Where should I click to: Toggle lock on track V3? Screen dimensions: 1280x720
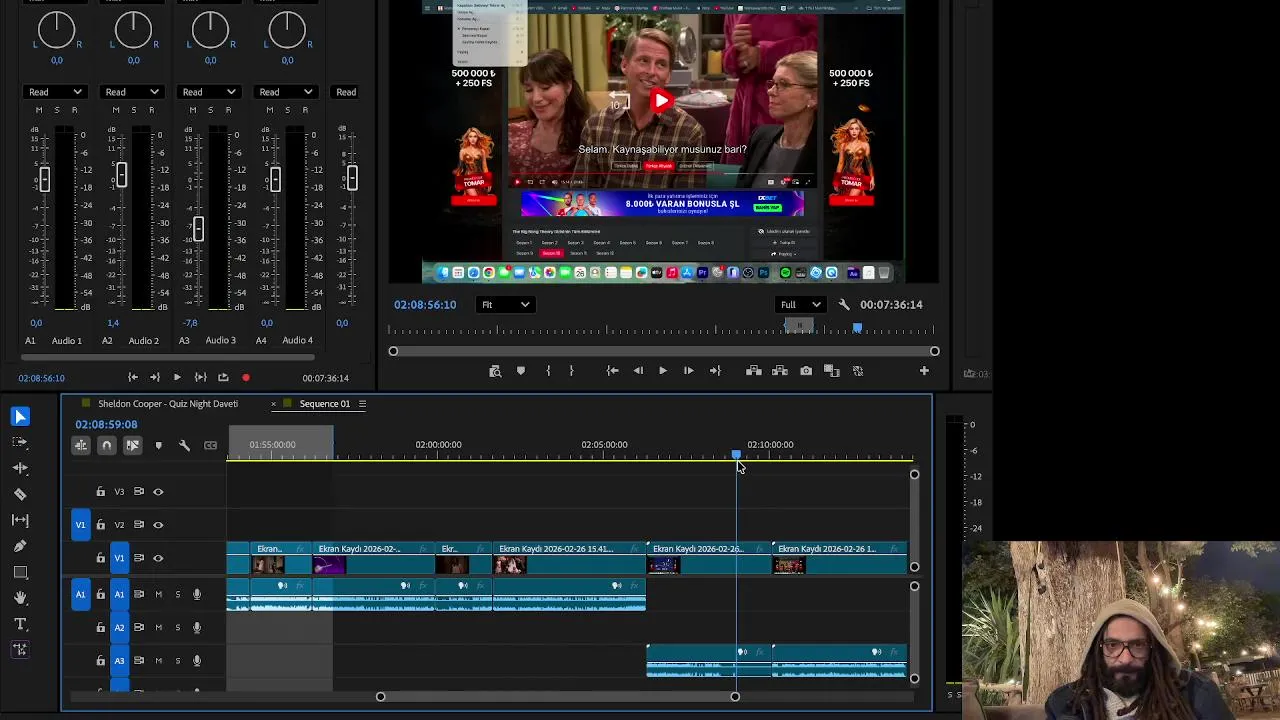coord(100,492)
